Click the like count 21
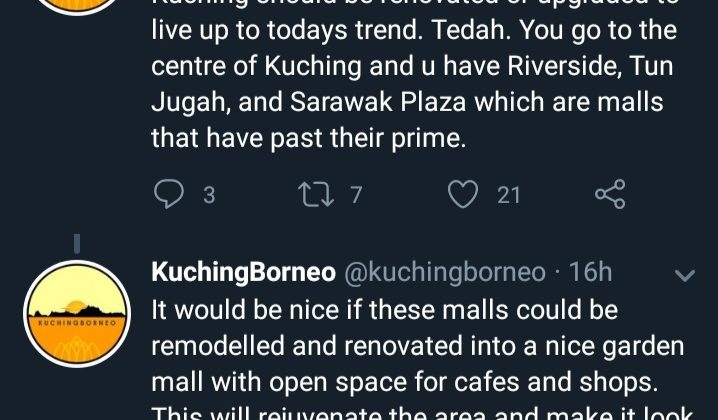Viewport: 718px width, 420px height. (x=509, y=196)
